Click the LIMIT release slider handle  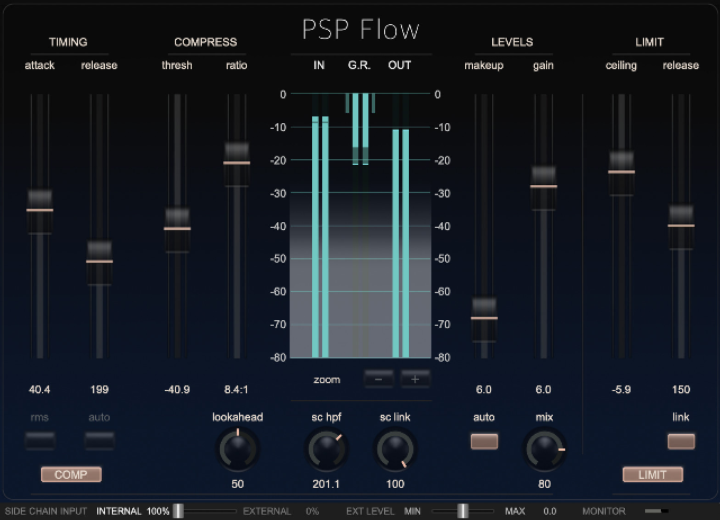click(x=681, y=226)
